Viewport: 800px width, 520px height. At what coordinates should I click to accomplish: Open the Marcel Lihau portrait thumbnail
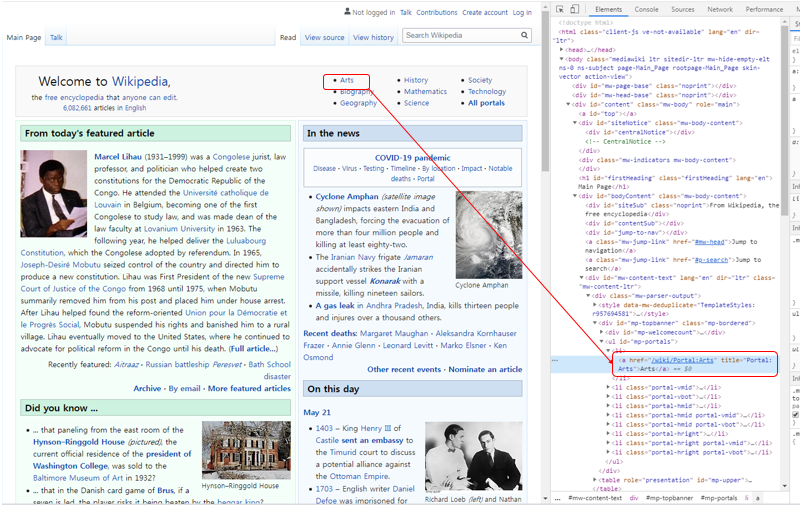[x=54, y=193]
